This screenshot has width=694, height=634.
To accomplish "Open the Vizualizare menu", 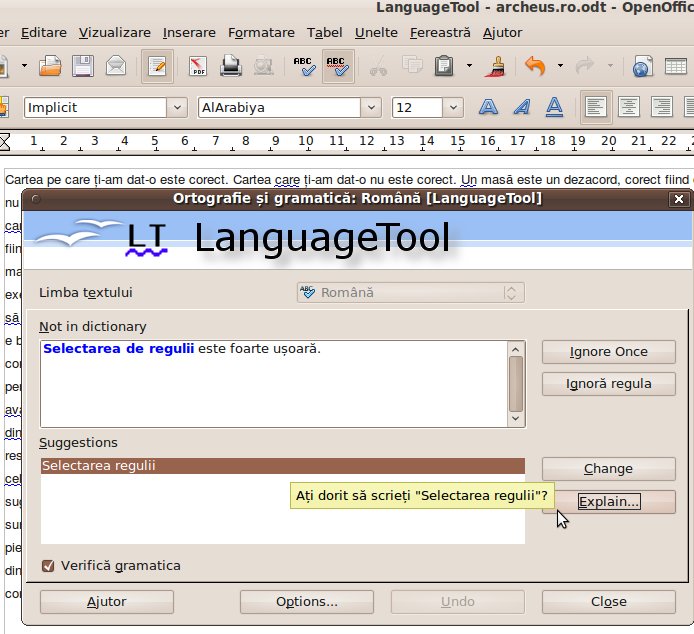I will click(115, 33).
